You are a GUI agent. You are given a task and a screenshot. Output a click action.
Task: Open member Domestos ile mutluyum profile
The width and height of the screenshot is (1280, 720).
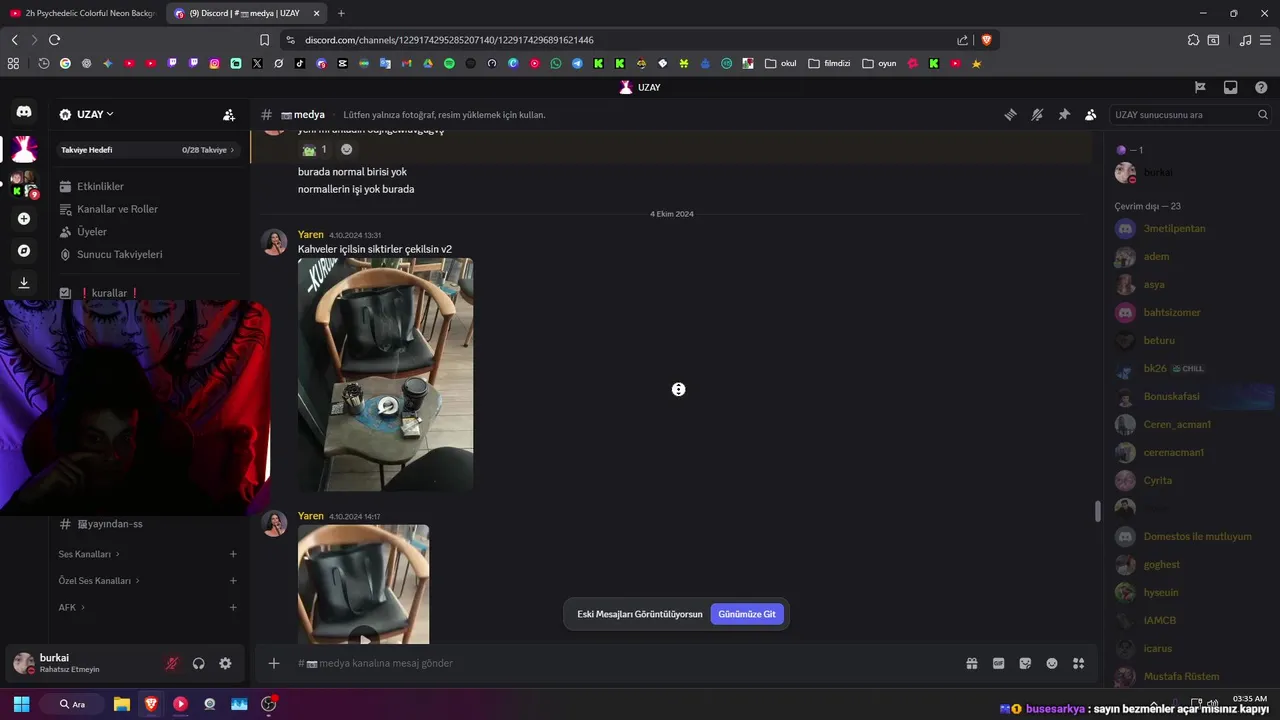[x=1190, y=537]
